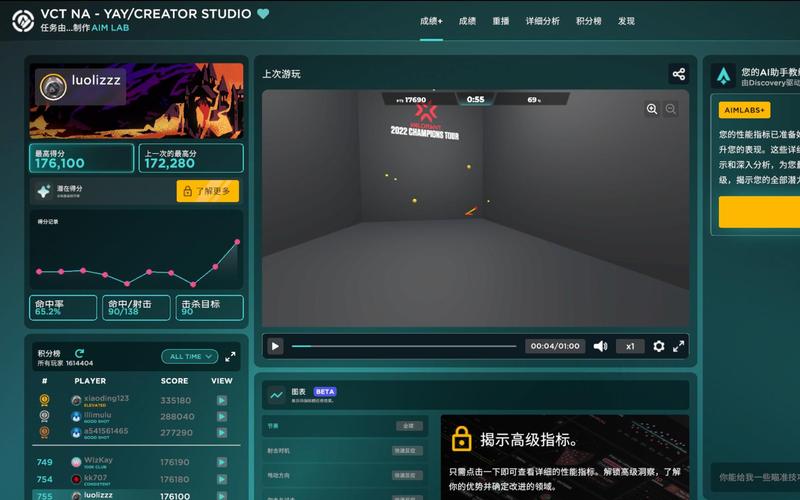Click luolizzz profile avatar
This screenshot has height=500, width=800.
click(53, 87)
